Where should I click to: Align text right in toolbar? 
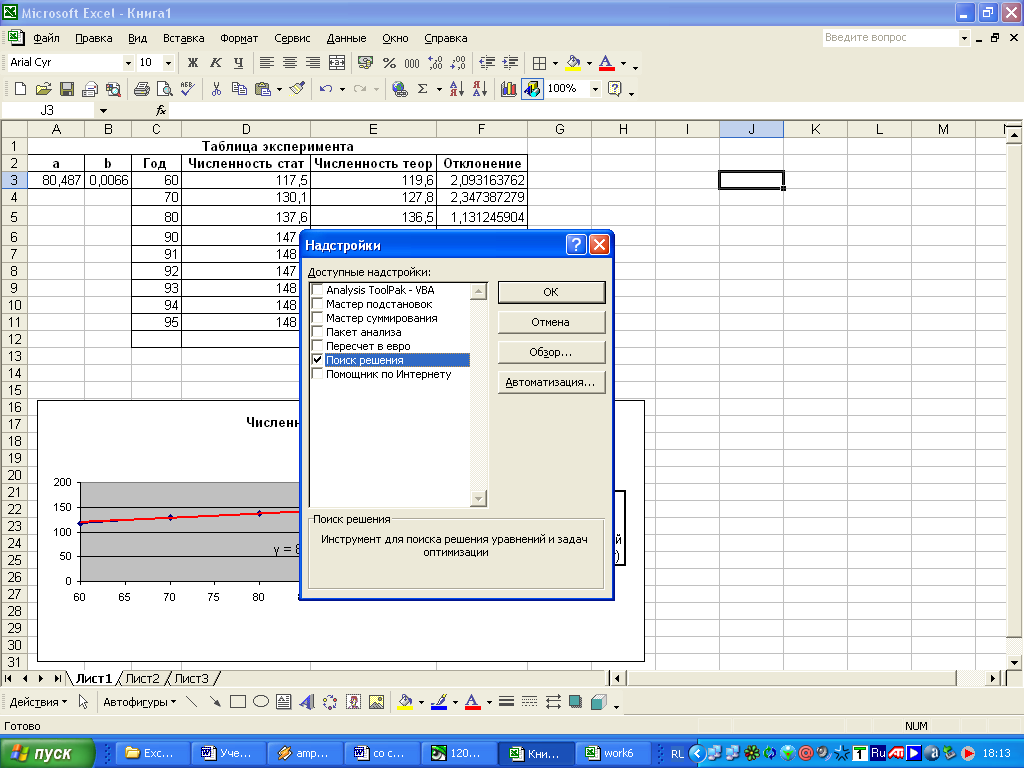[x=313, y=63]
